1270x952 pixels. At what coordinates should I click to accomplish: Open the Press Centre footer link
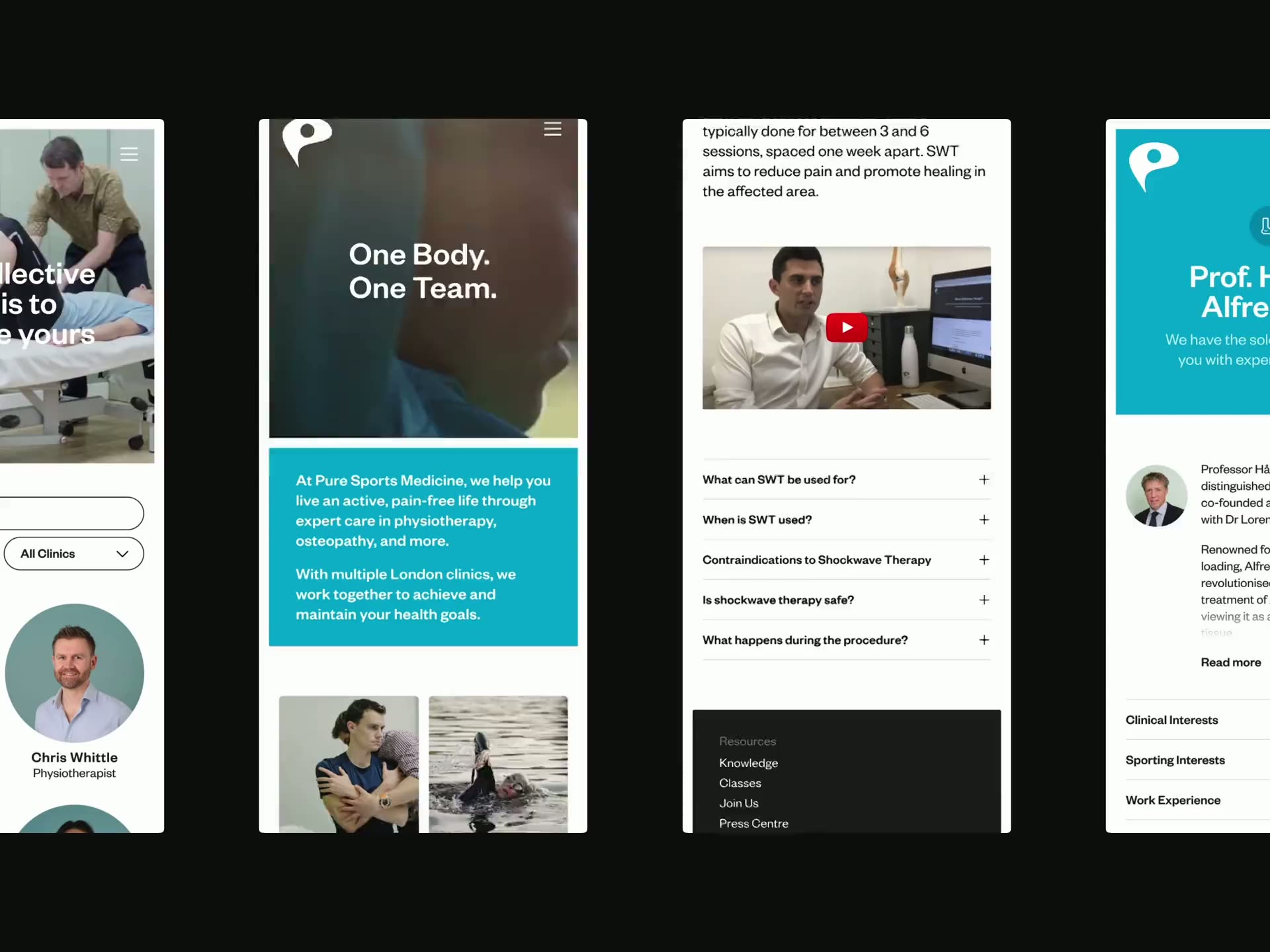coord(753,823)
